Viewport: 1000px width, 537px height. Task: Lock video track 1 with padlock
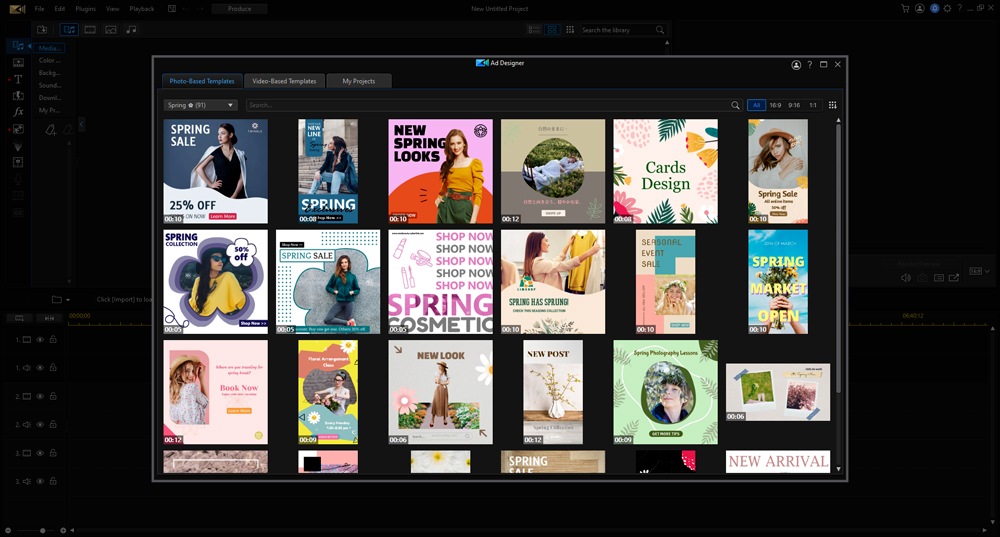click(x=53, y=340)
